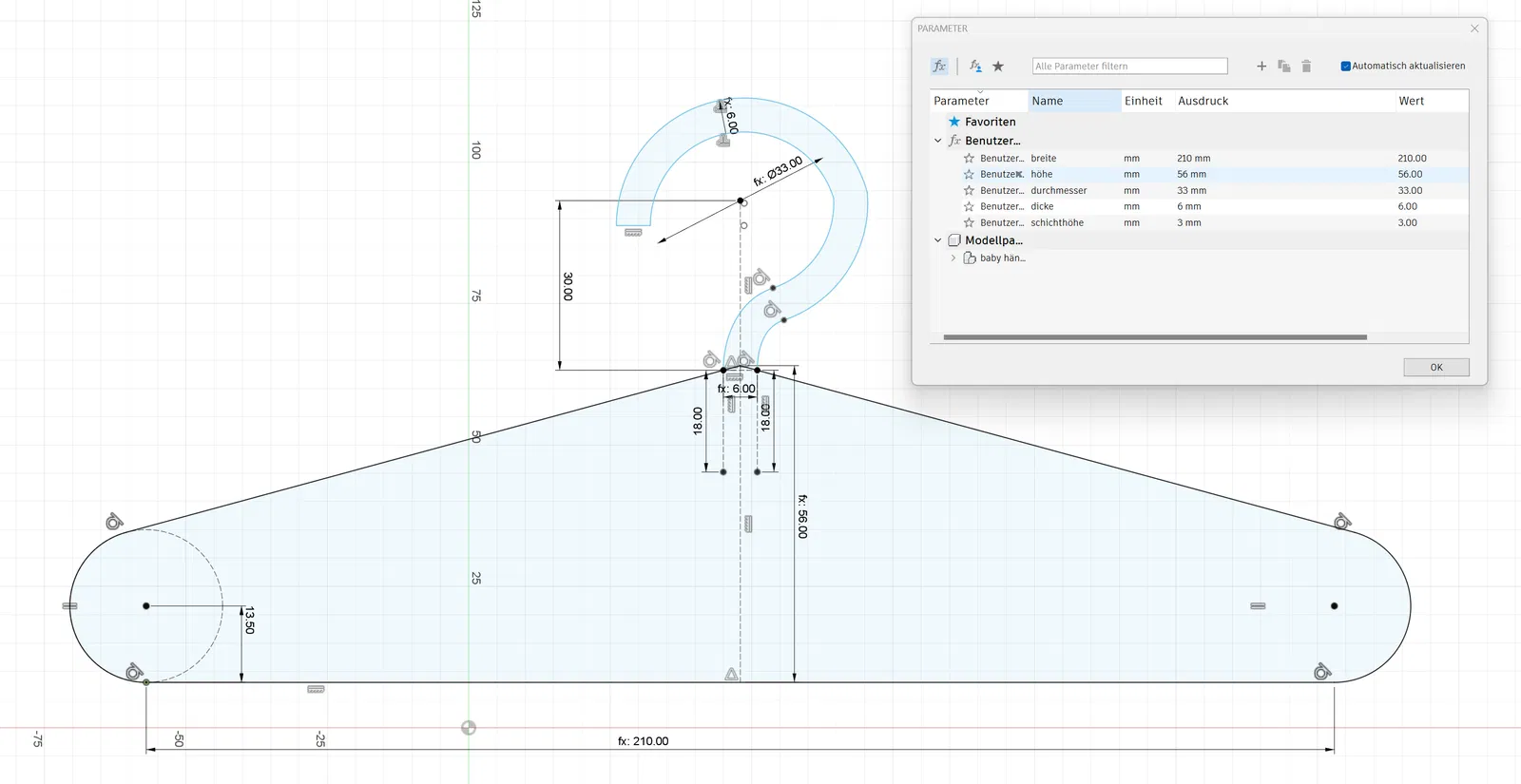This screenshot has height=784, width=1521.
Task: Select the horizontal constraint on the left arc edge
Action: 69,605
